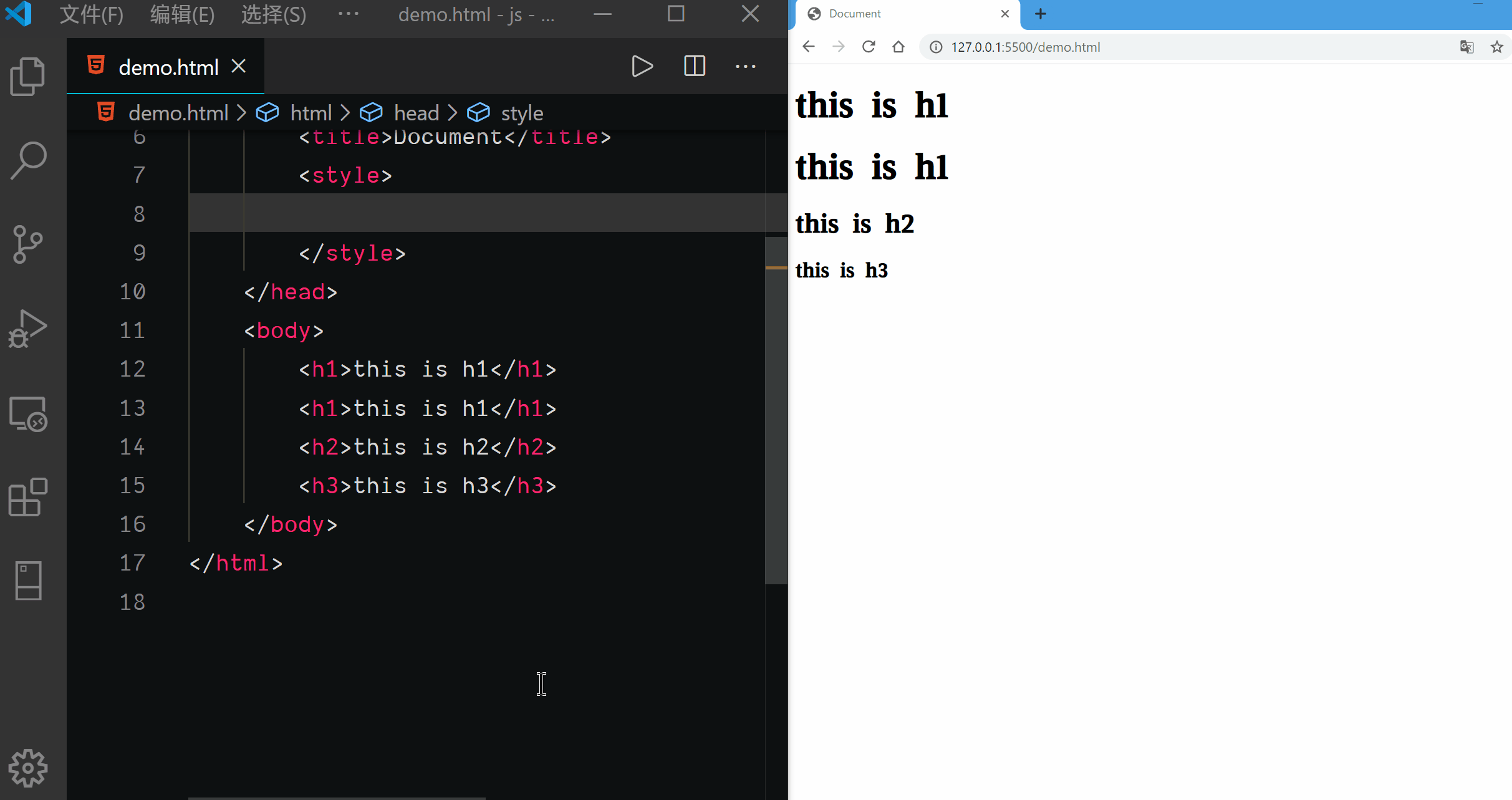Click the browser address bar URL
The width and height of the screenshot is (1512, 800).
[x=1025, y=47]
